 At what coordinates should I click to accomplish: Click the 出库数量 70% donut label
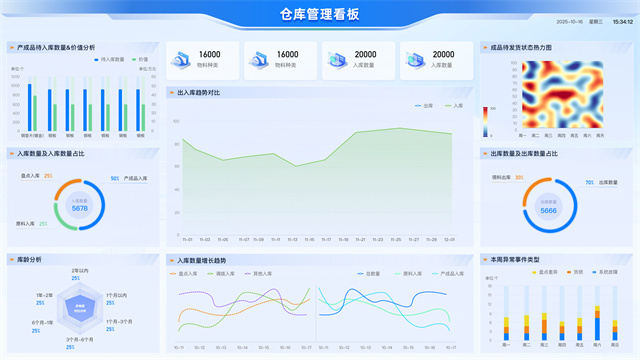coord(601,182)
